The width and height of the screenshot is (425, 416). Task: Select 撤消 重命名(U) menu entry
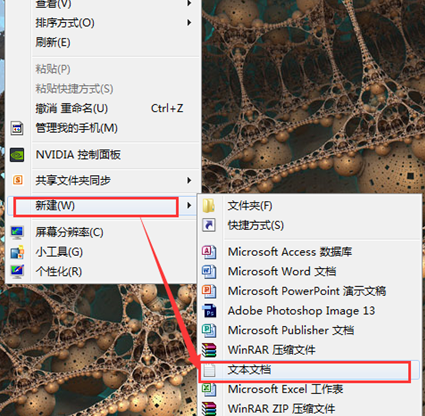click(72, 108)
